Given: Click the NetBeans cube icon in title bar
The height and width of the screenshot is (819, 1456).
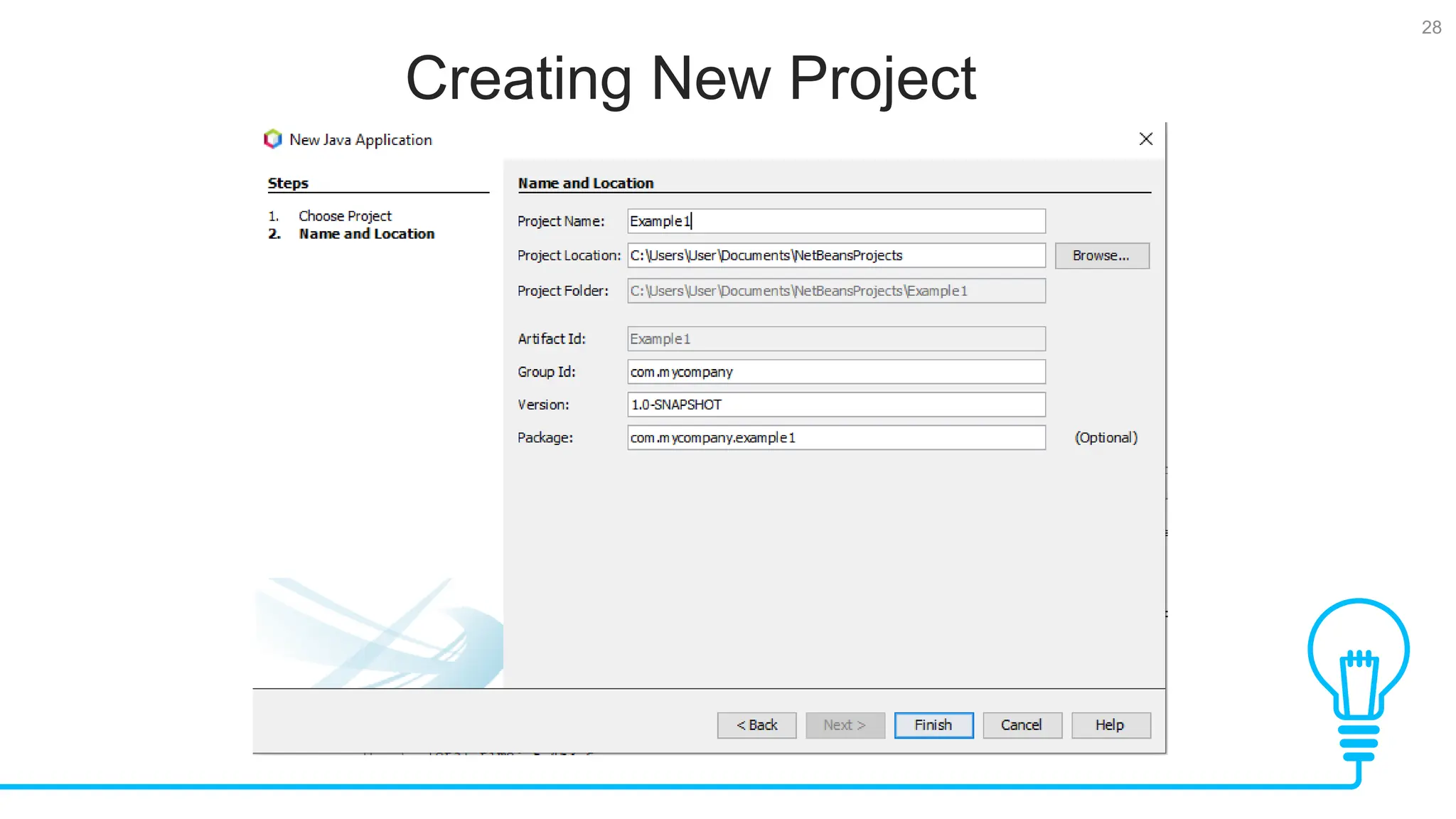Looking at the screenshot, I should click(x=273, y=139).
